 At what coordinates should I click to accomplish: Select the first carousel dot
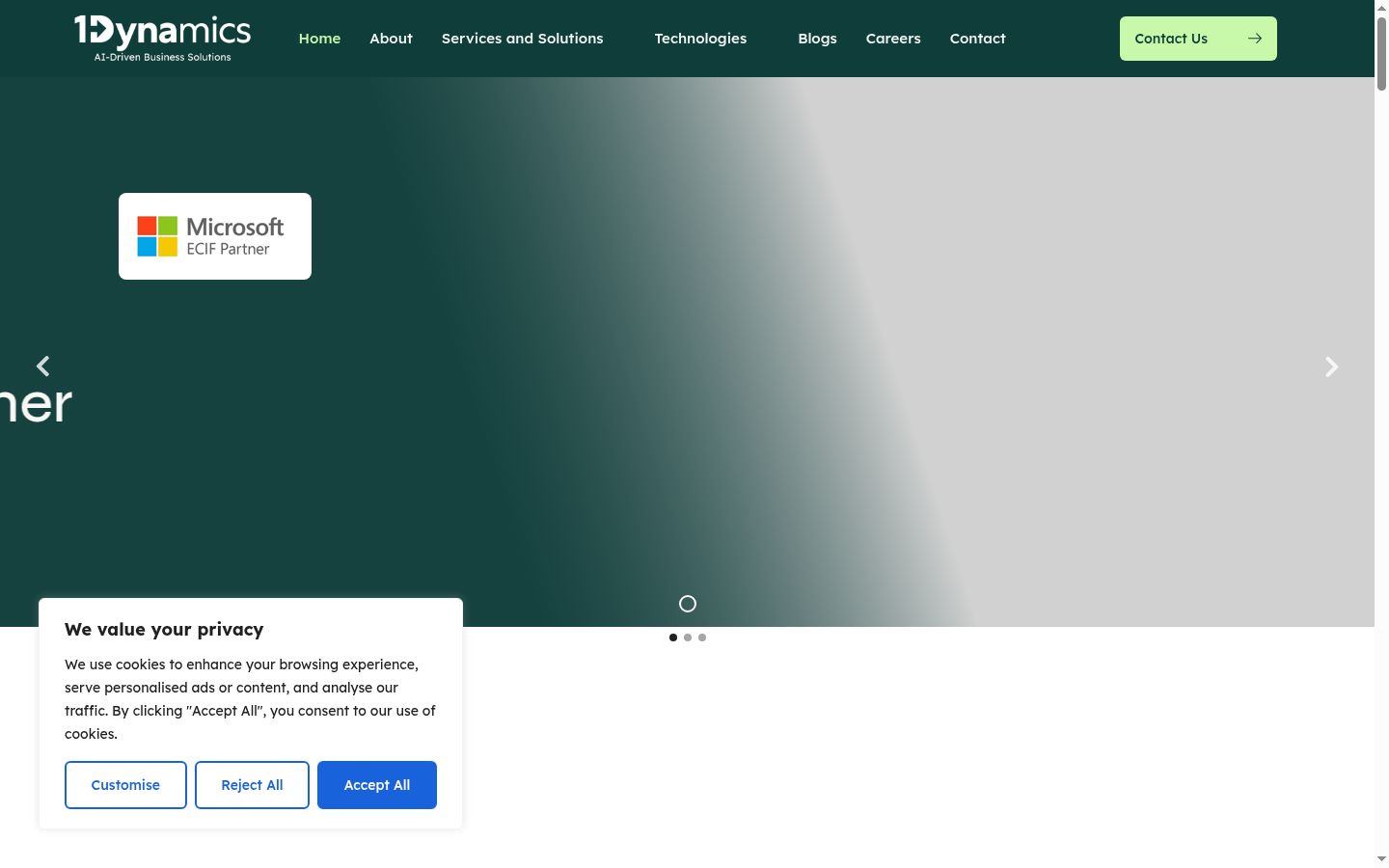tap(673, 637)
